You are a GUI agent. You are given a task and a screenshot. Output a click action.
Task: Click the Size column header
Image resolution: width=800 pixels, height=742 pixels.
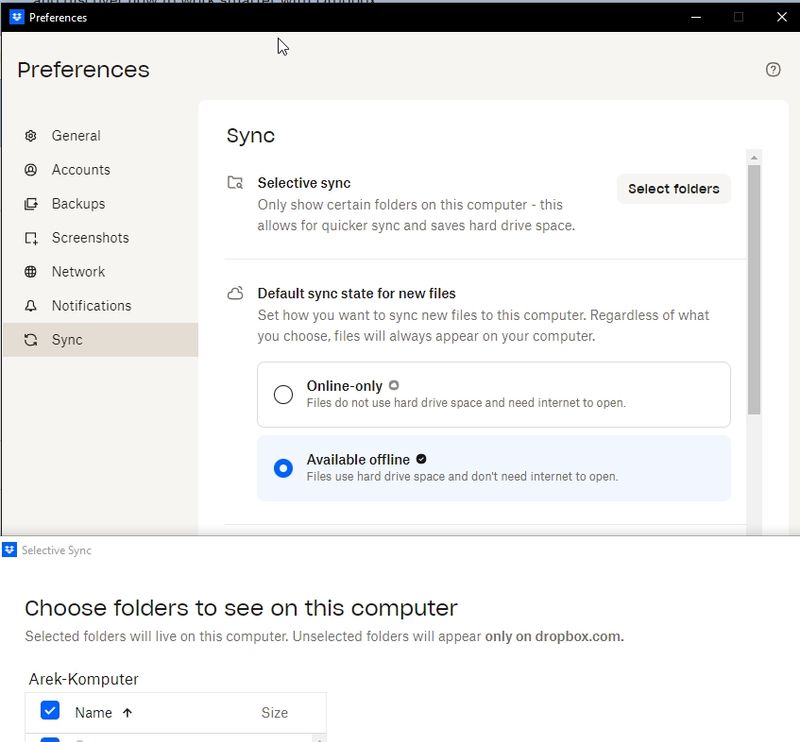274,713
